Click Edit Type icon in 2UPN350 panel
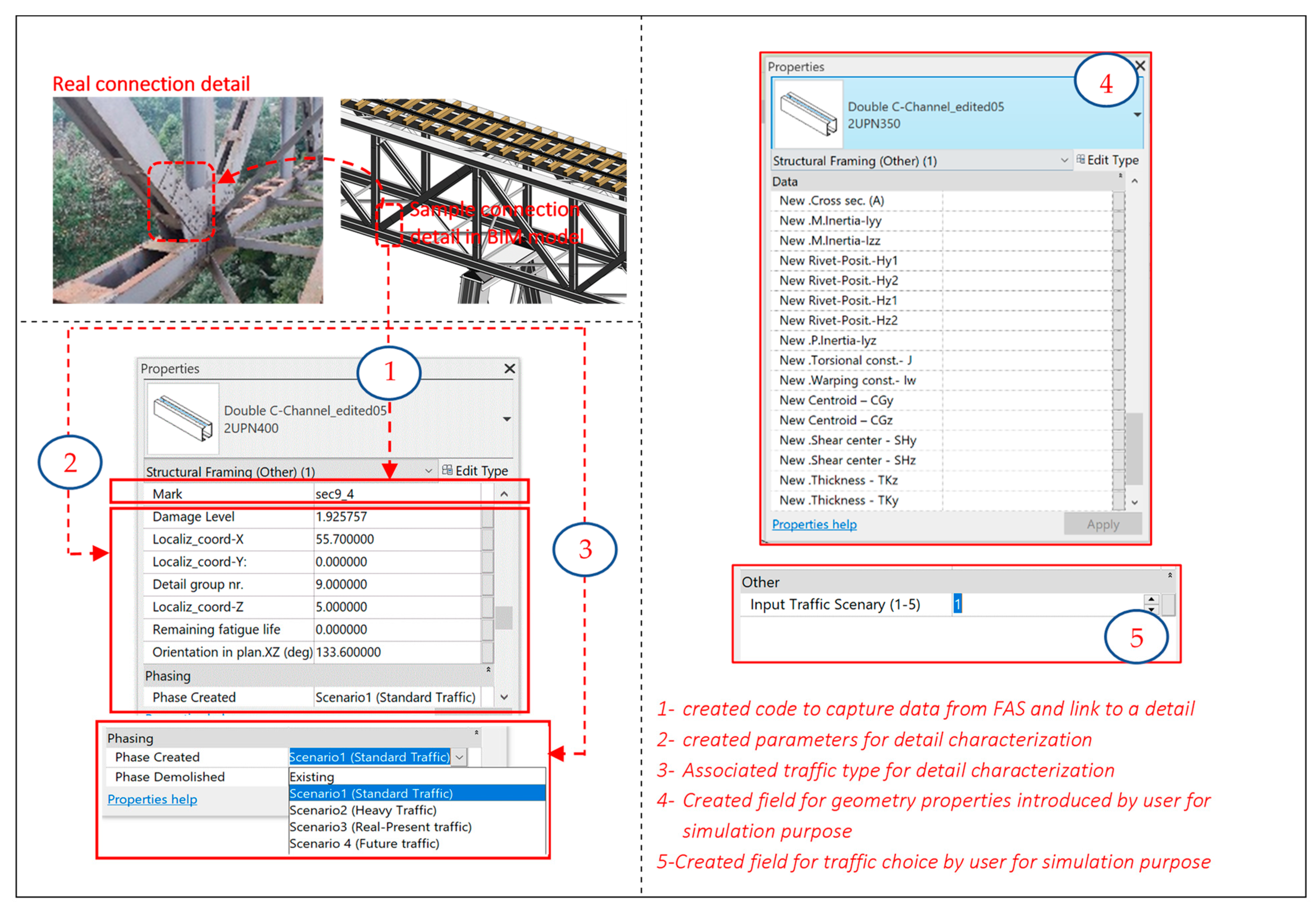Viewport: 1316px width, 912px height. click(x=1081, y=159)
